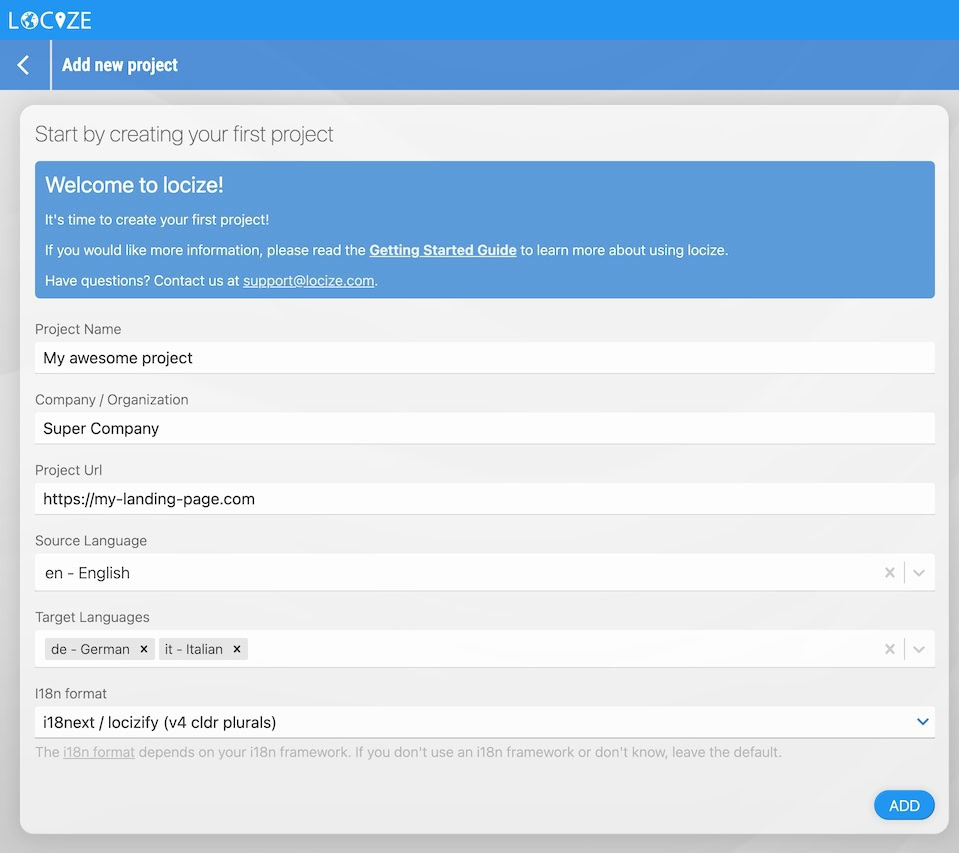Viewport: 959px width, 853px height.
Task: Clear the Source Language selection
Action: 889,573
